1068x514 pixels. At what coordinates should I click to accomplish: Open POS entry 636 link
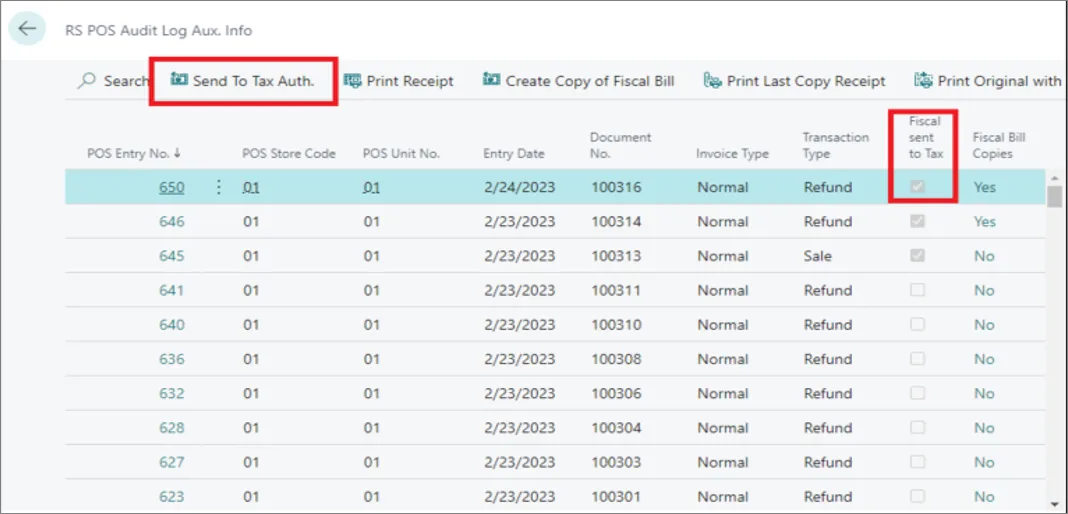click(x=172, y=359)
